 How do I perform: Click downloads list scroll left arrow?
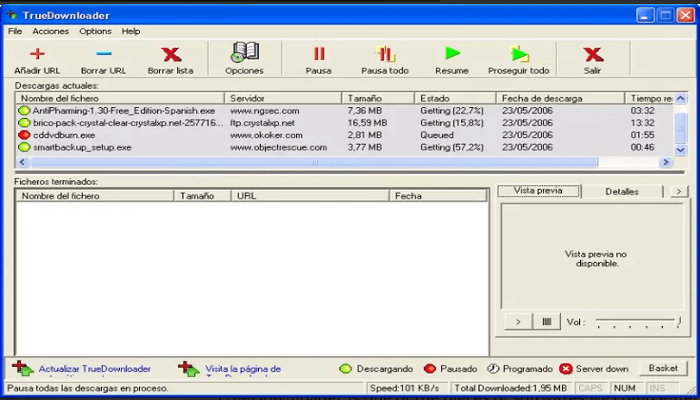(x=22, y=162)
